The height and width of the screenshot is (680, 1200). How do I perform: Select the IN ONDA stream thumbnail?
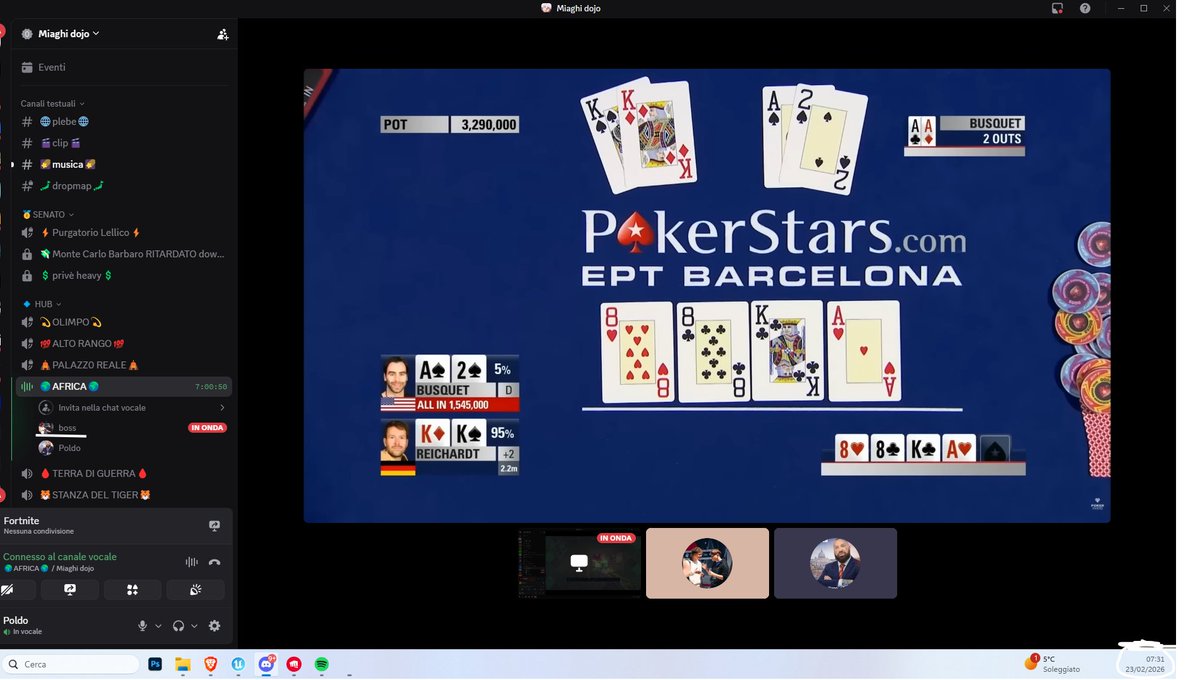[578, 563]
